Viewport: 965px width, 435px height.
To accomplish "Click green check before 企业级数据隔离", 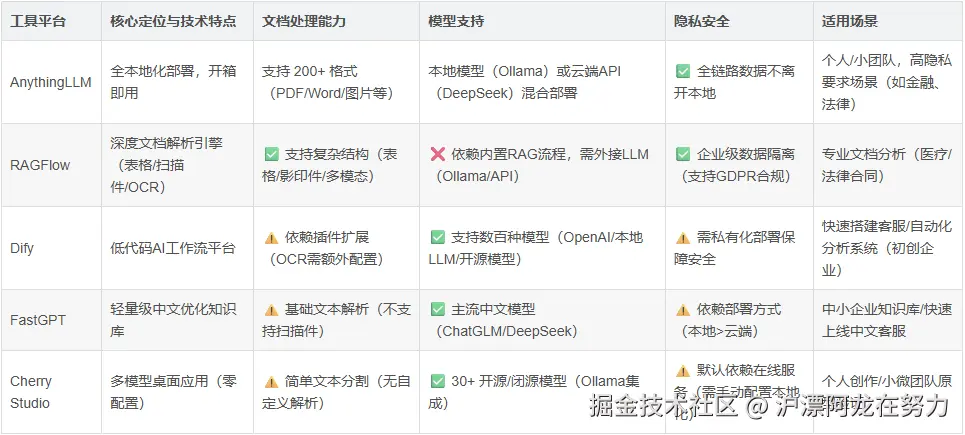I will pos(683,154).
